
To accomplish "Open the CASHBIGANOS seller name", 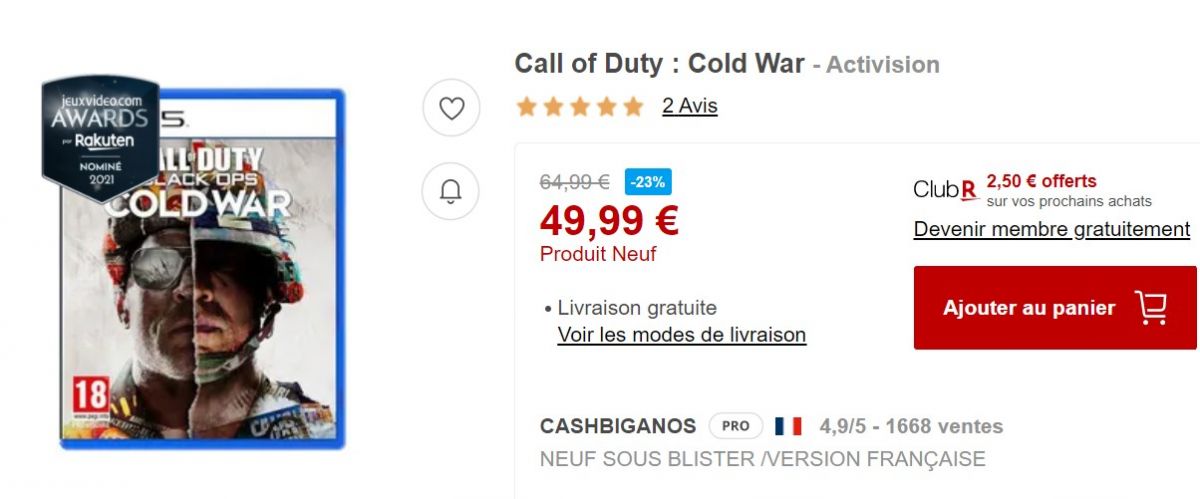I will (617, 426).
